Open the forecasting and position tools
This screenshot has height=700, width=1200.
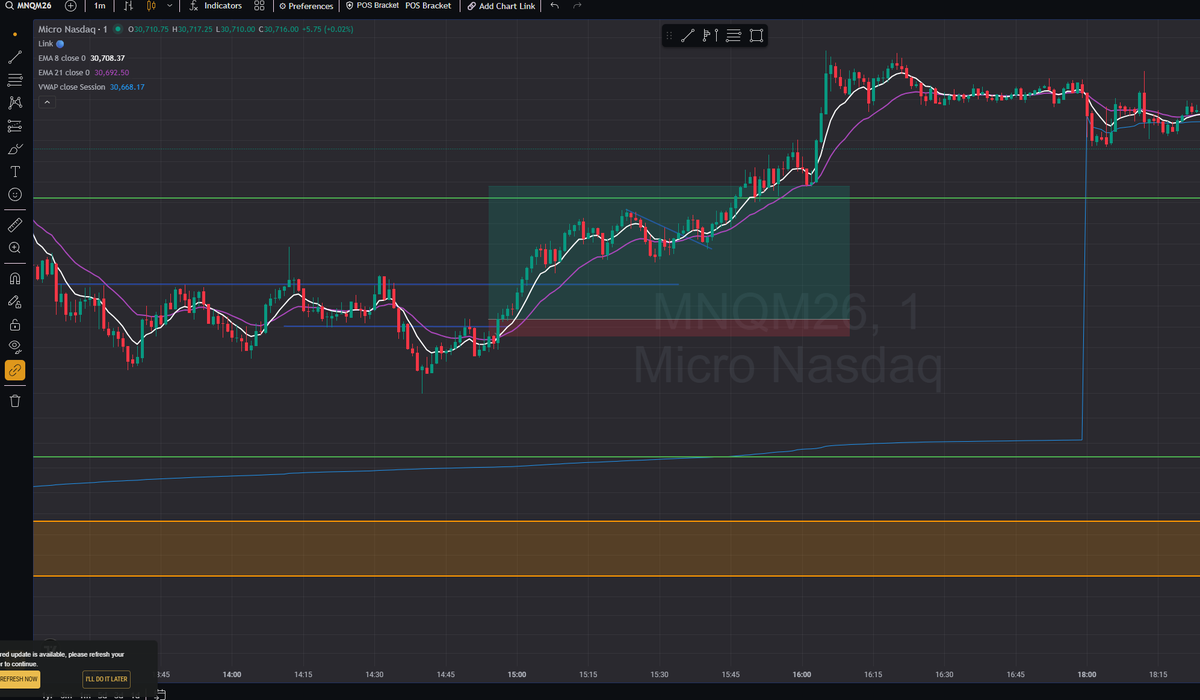[15, 126]
